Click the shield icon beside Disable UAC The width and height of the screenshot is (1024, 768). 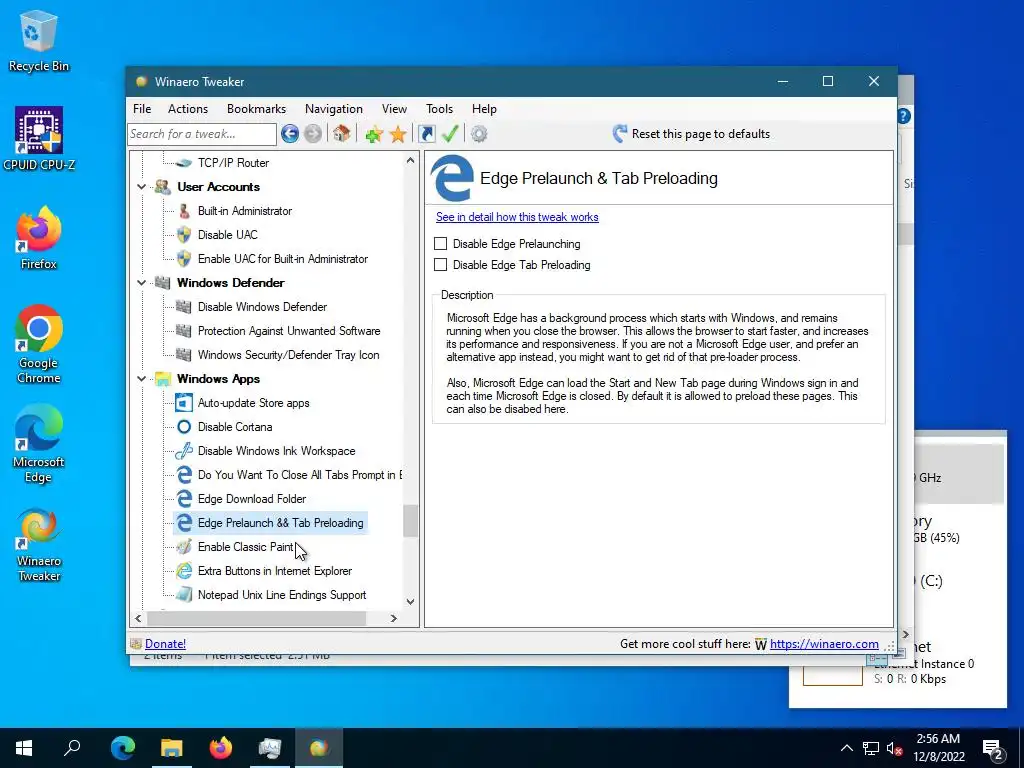click(184, 234)
